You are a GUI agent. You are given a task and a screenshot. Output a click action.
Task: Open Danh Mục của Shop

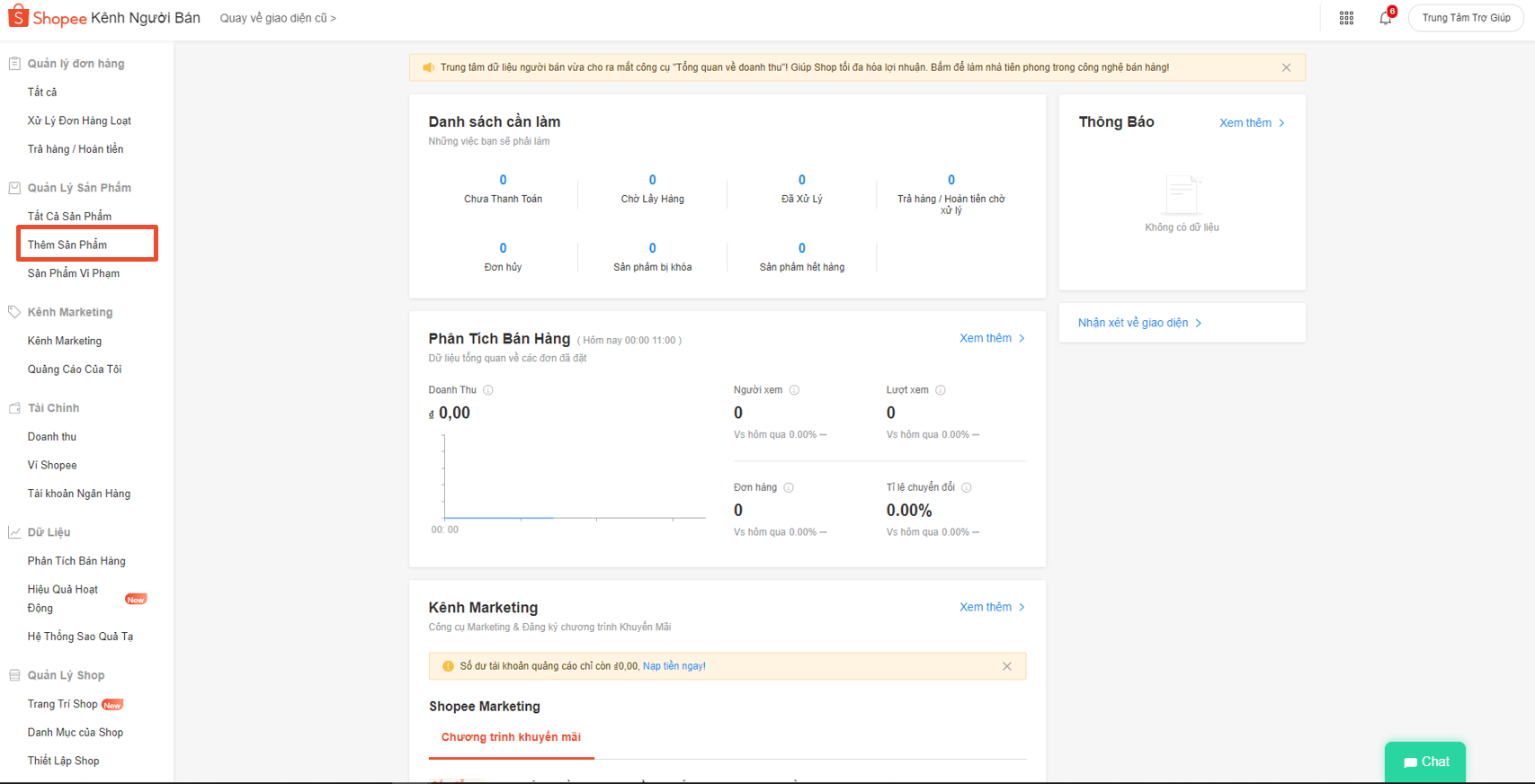click(x=76, y=733)
